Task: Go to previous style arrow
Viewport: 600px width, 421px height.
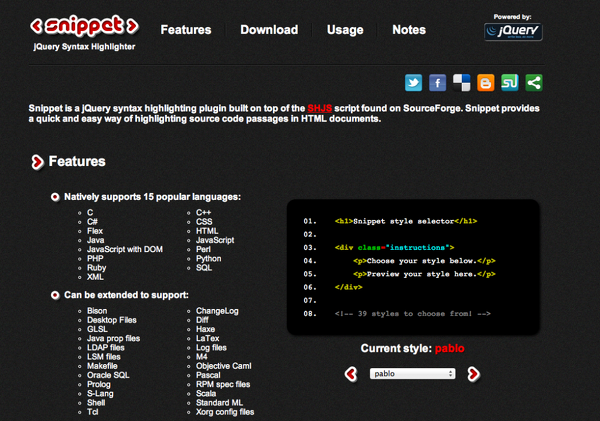Action: tap(351, 374)
